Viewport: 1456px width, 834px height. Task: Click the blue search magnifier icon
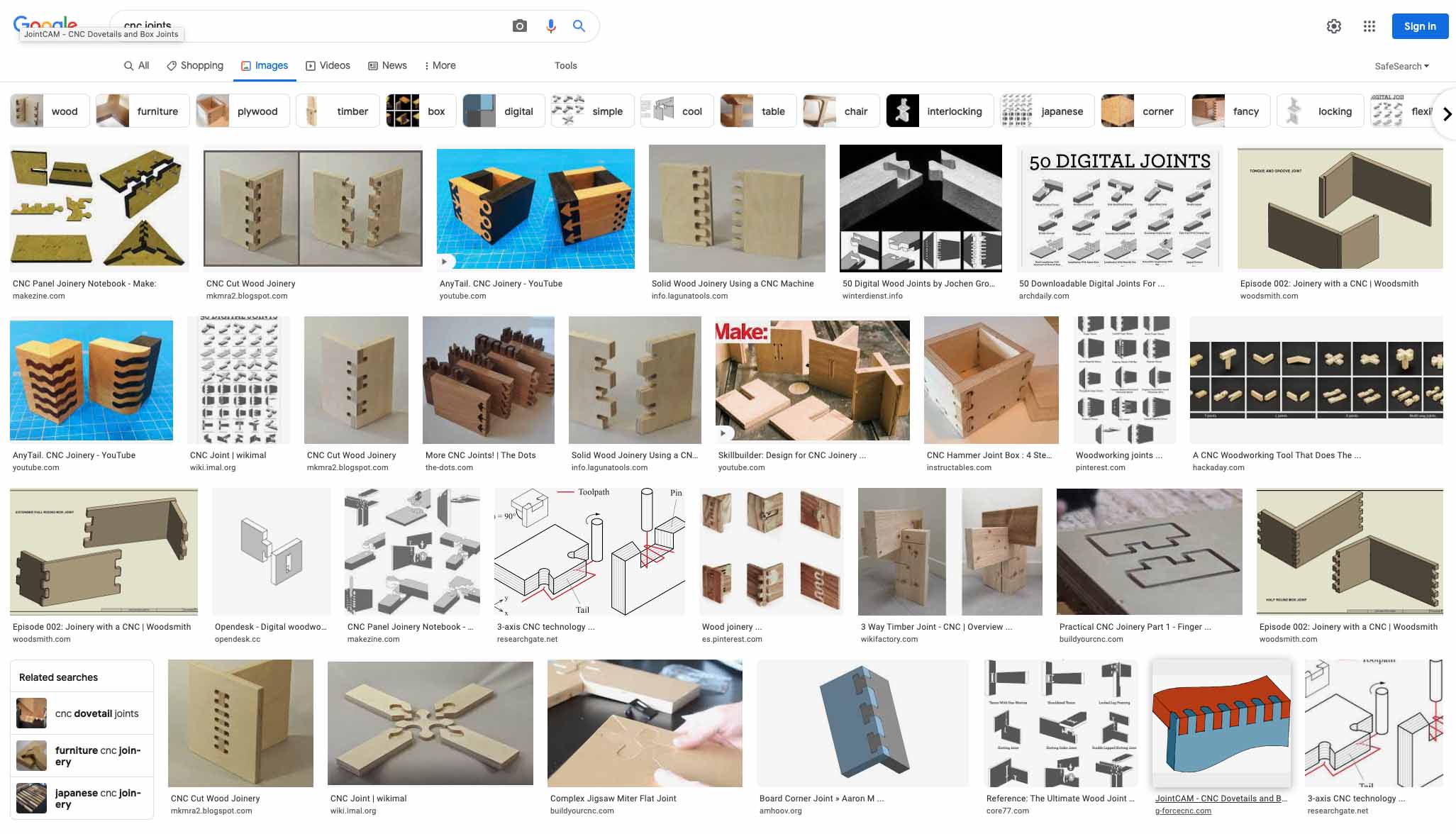(579, 26)
